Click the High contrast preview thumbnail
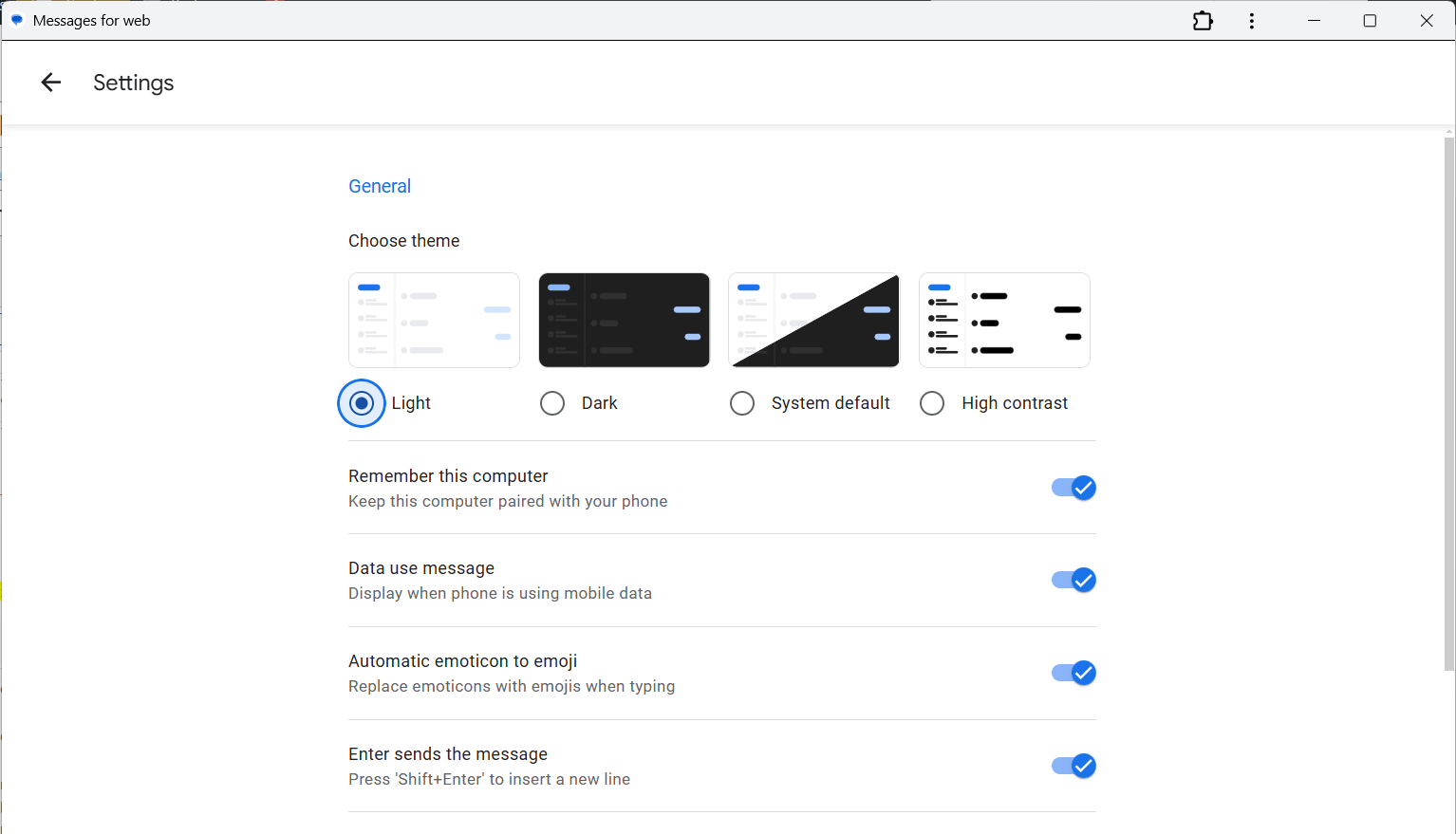The image size is (1456, 834). (x=1004, y=320)
